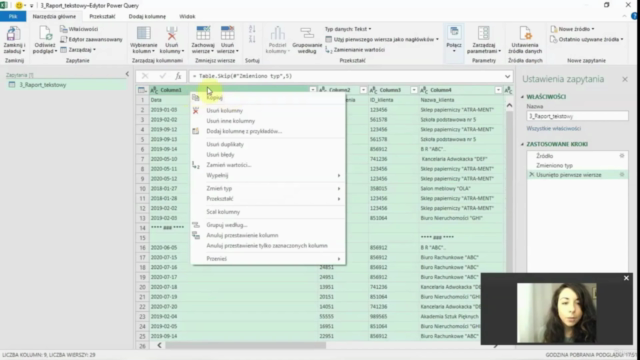The image size is (640, 360).
Task: Sort ascending with the A-Z icon
Action: tap(252, 29)
